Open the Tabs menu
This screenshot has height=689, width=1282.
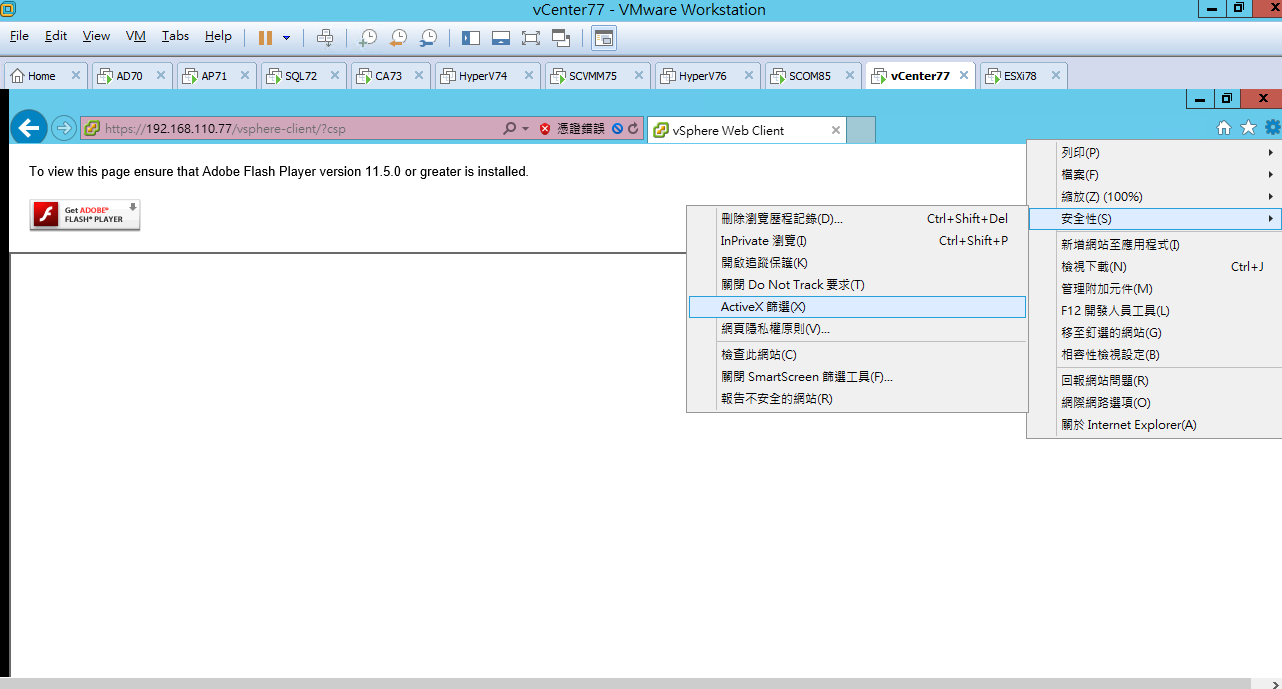(x=175, y=36)
